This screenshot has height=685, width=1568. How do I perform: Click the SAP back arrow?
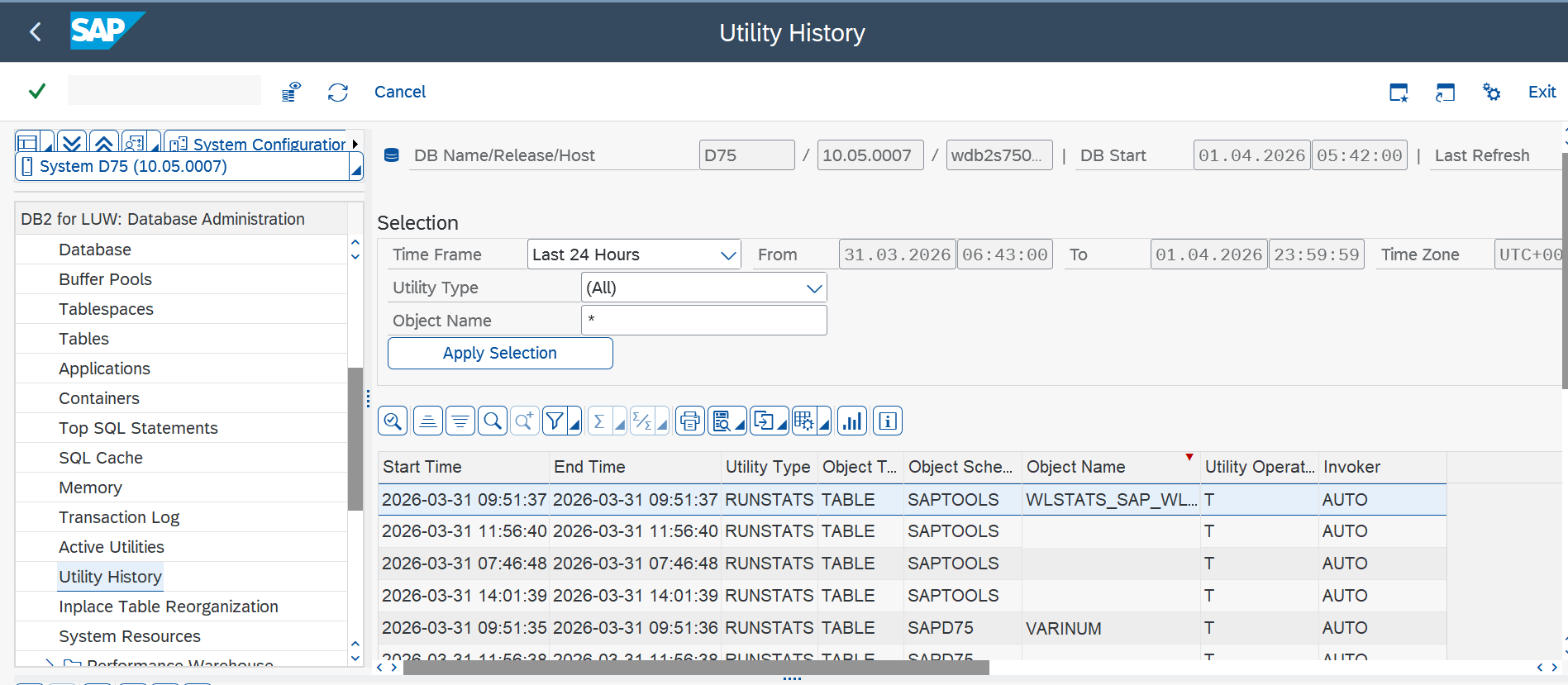click(35, 32)
